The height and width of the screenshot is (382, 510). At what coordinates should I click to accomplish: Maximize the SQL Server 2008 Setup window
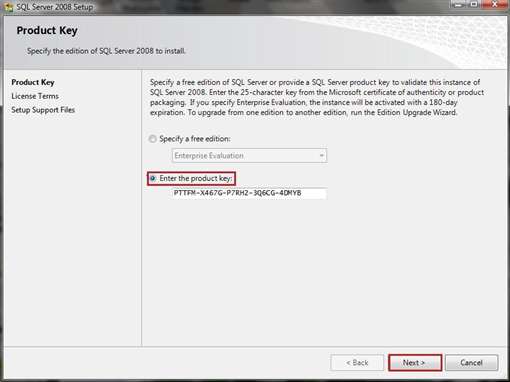(474, 4)
